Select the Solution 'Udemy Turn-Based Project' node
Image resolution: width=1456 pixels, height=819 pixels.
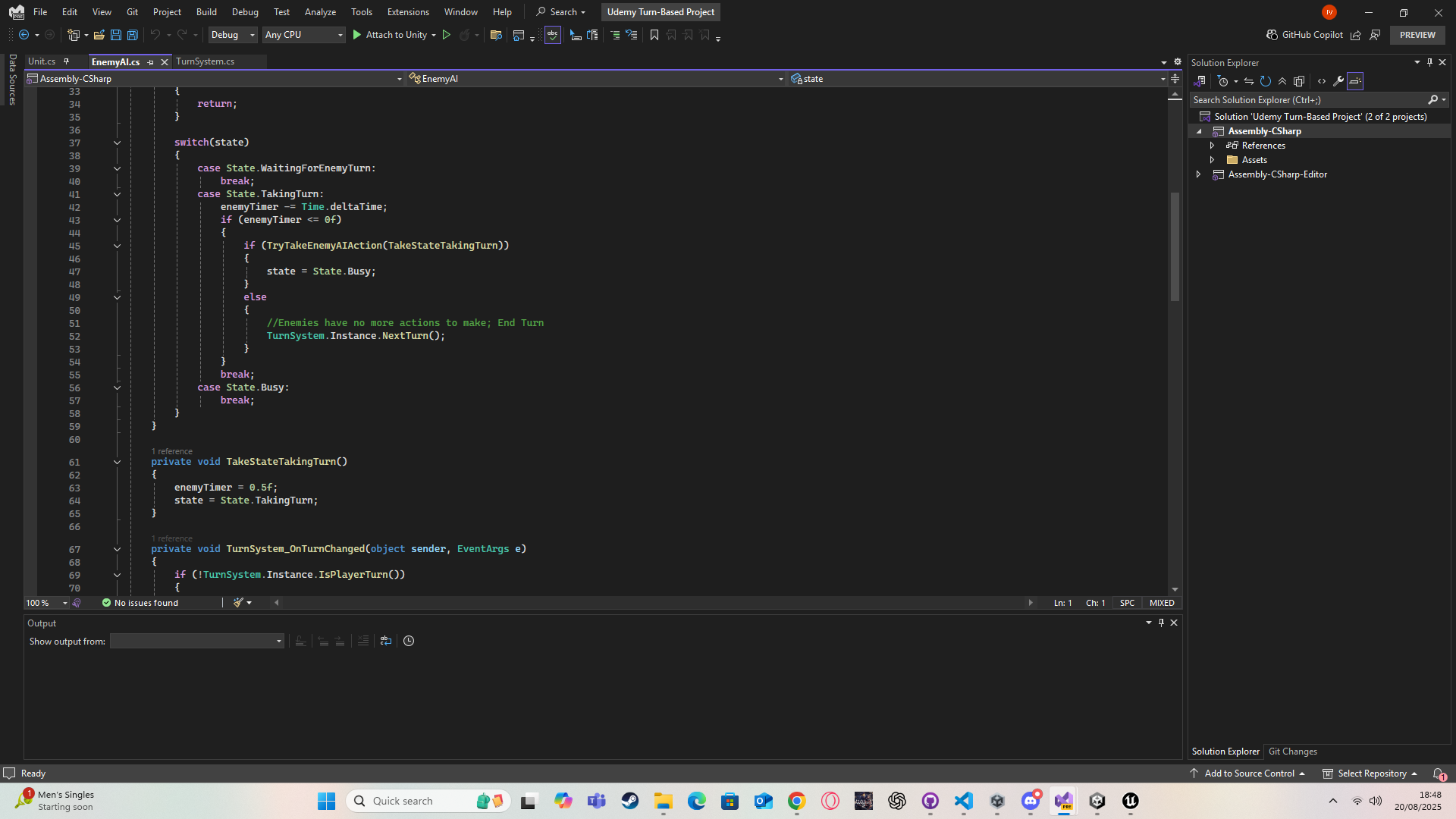(x=1319, y=117)
